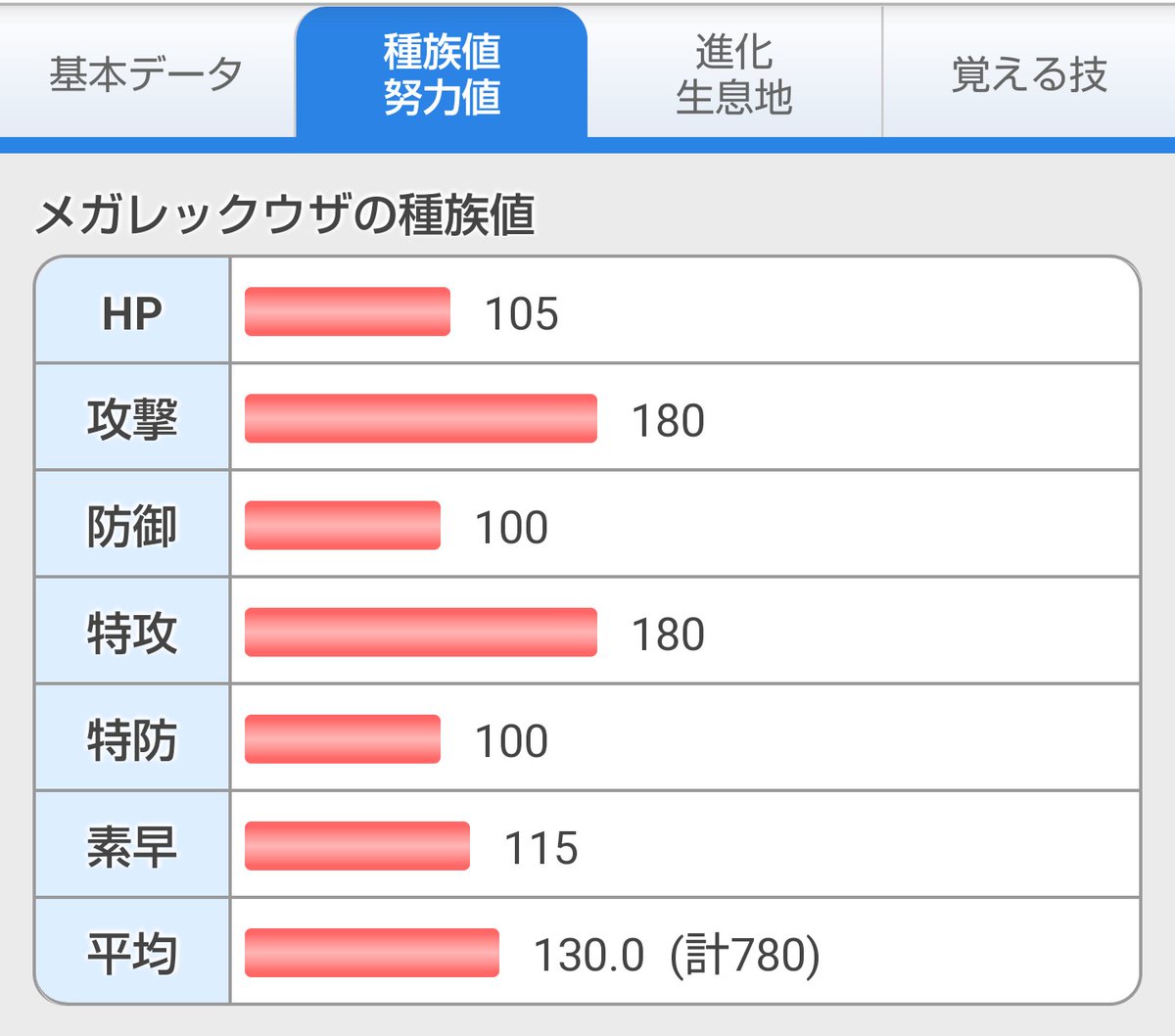Click the 素早 red stat bar
Screen dimensions: 1175x1036
point(357,846)
